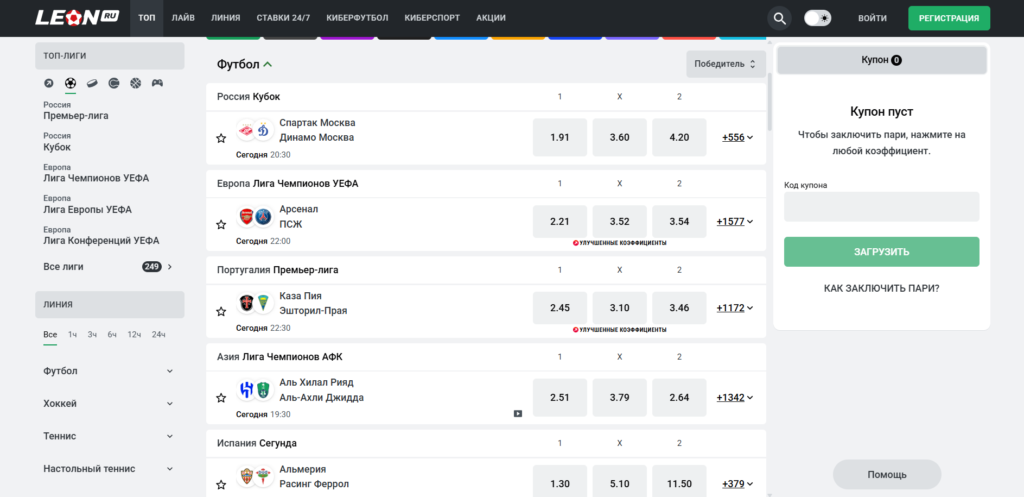The width and height of the screenshot is (1024, 497).
Task: Open the ЛИНИЯ tab
Action: 225,18
